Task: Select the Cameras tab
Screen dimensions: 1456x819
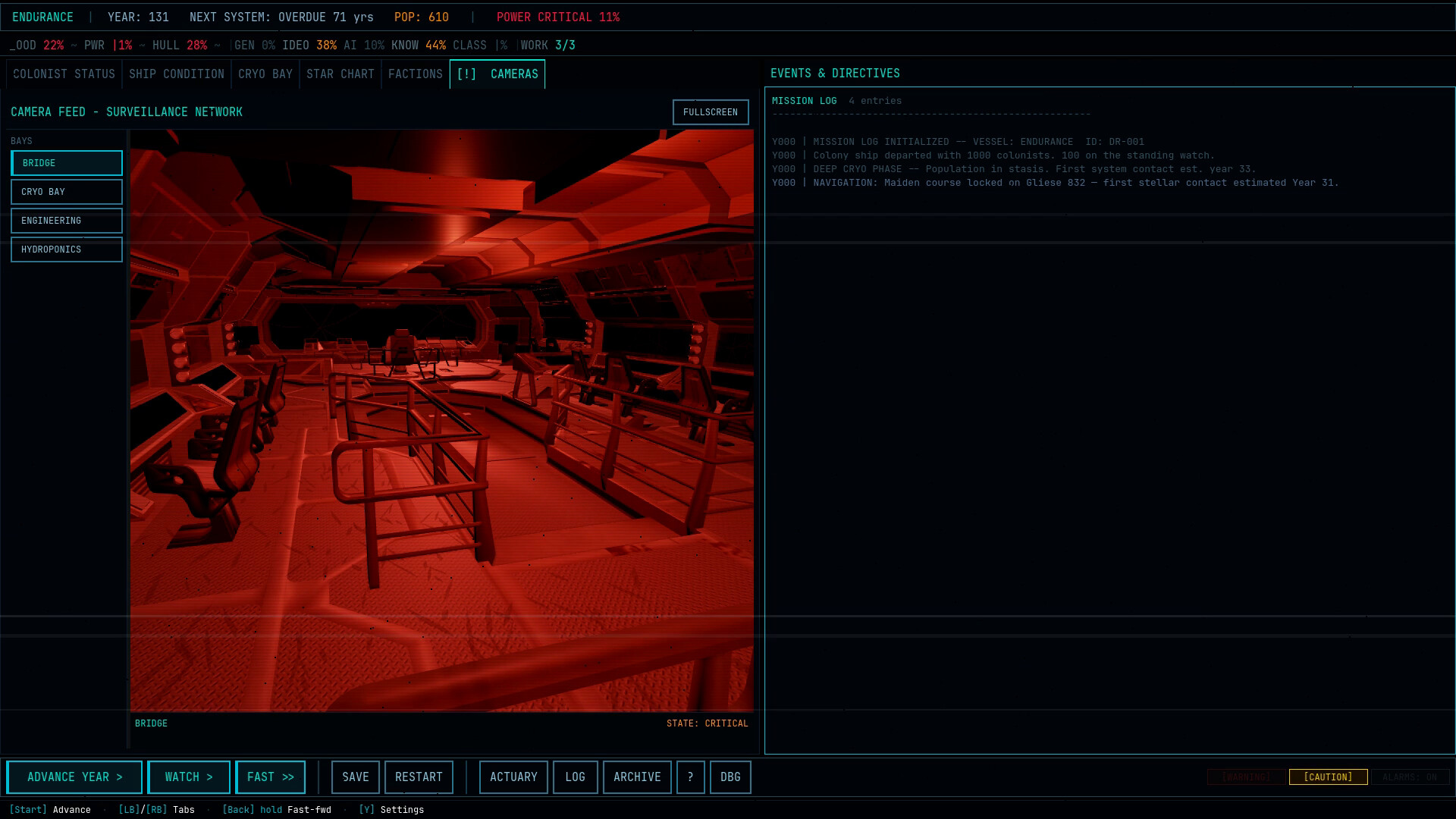Action: click(x=497, y=74)
